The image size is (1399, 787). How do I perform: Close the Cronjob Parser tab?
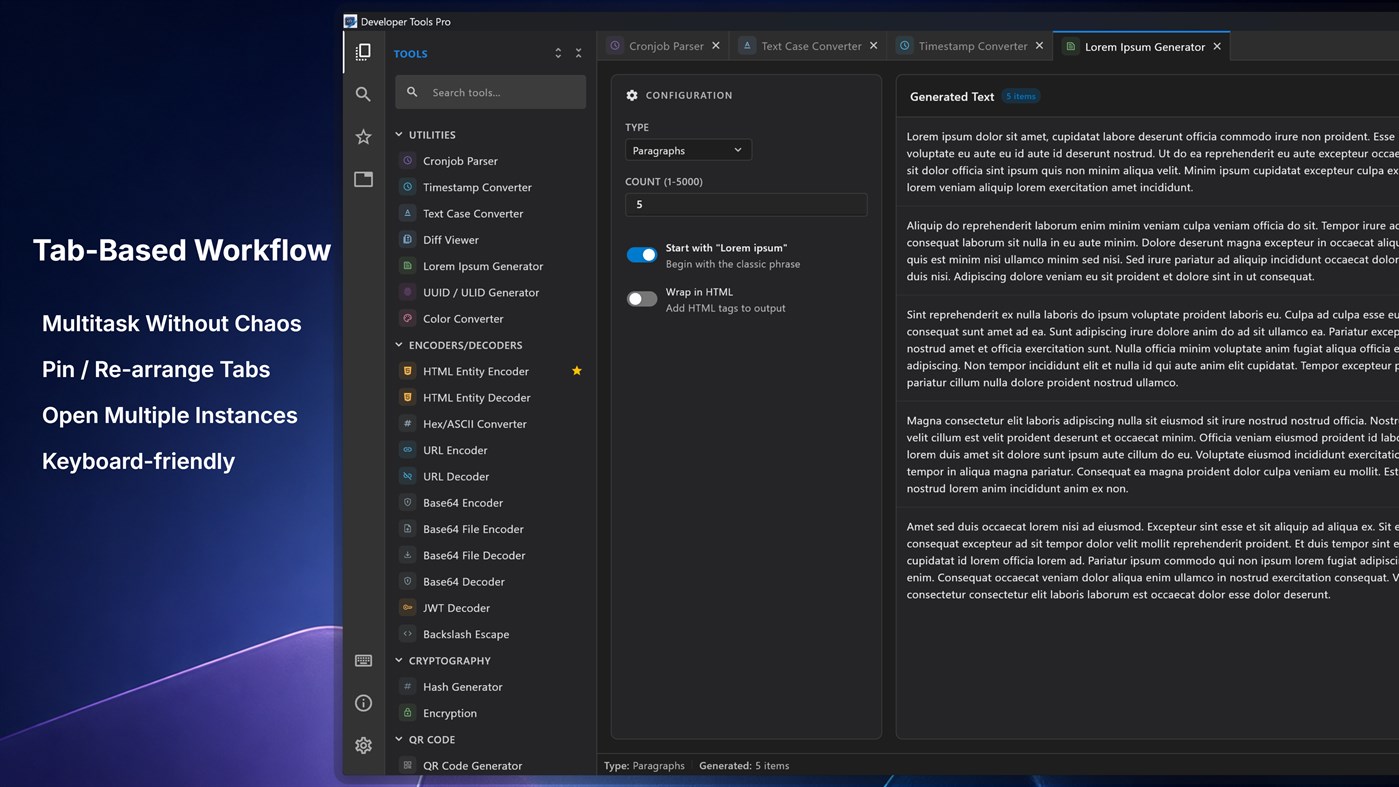716,46
